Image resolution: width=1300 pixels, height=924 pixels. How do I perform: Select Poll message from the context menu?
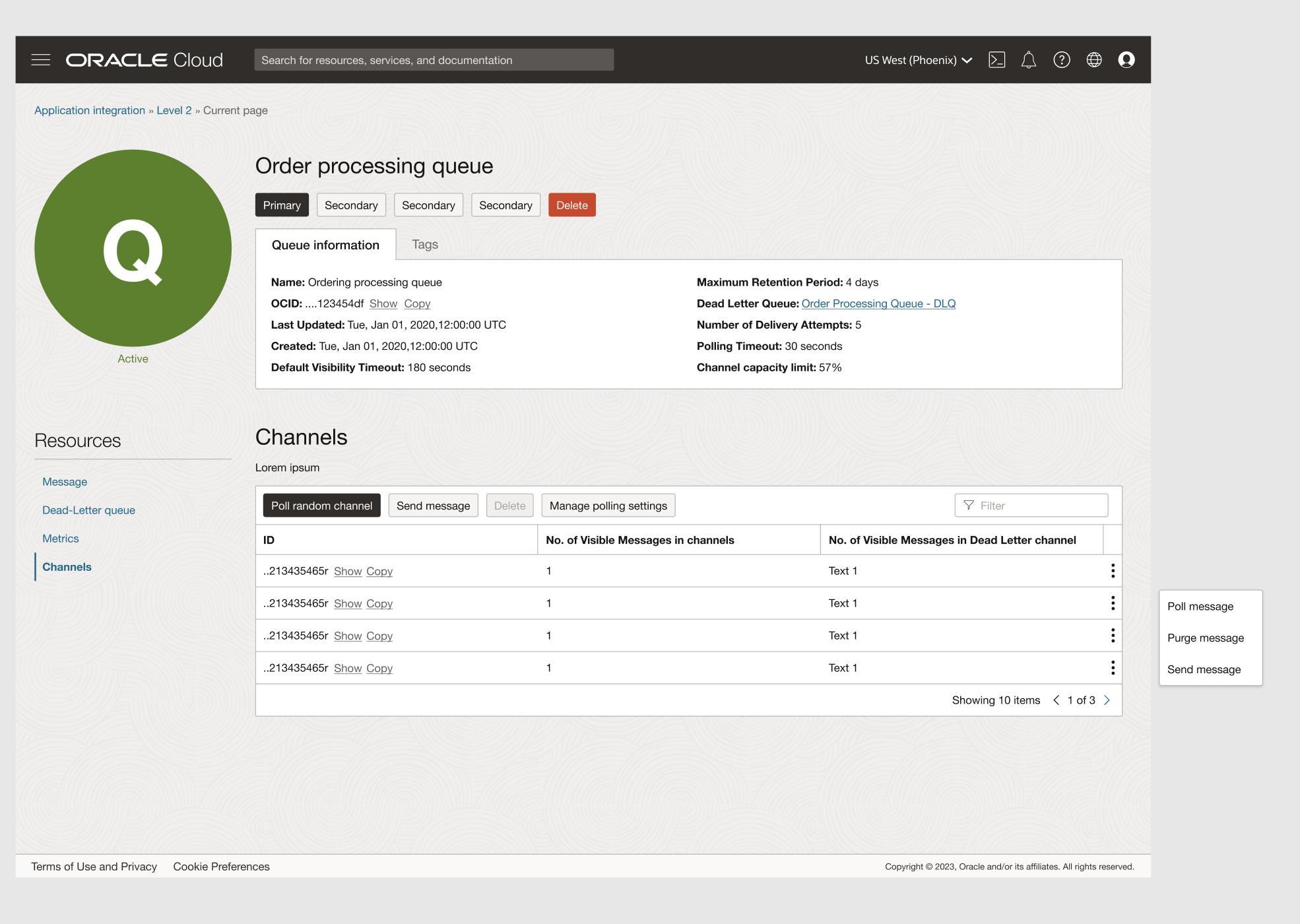[1200, 606]
